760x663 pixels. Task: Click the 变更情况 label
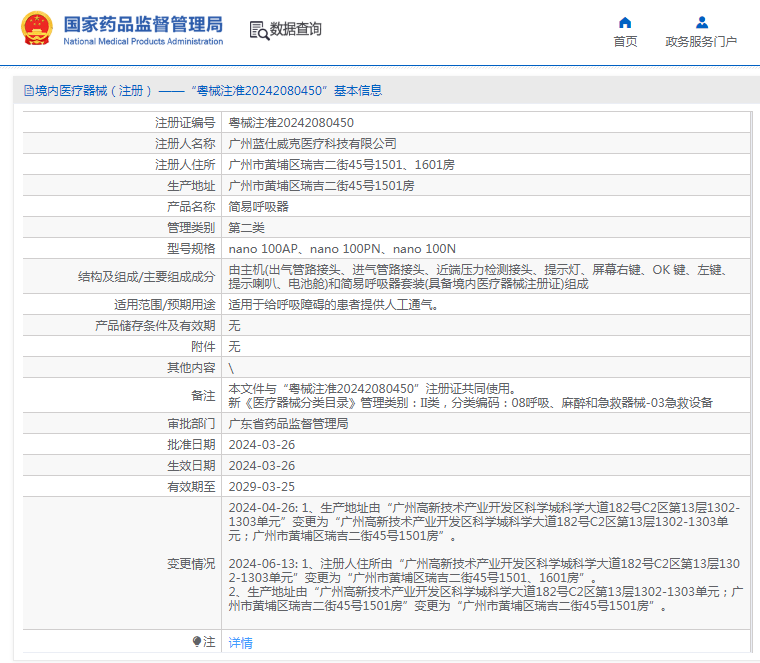coord(191,564)
